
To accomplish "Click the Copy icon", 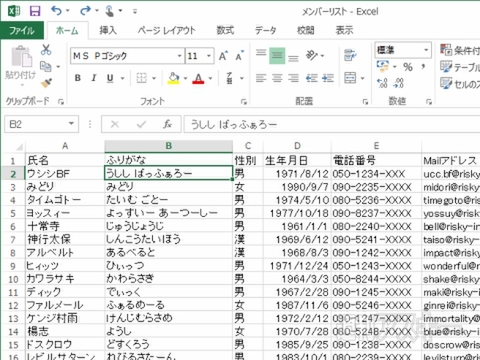I will [45, 66].
